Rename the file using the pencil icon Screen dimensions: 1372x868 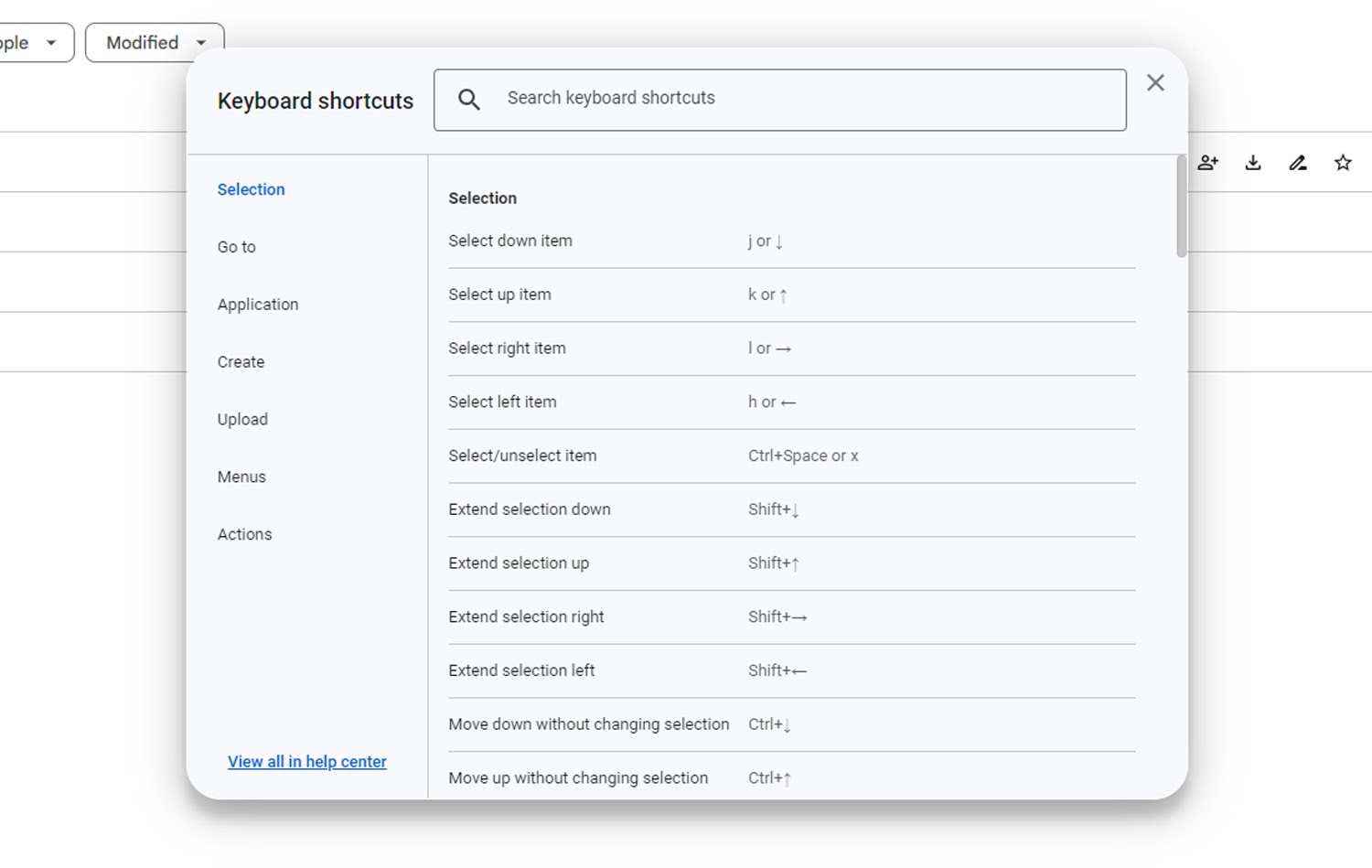(1297, 162)
